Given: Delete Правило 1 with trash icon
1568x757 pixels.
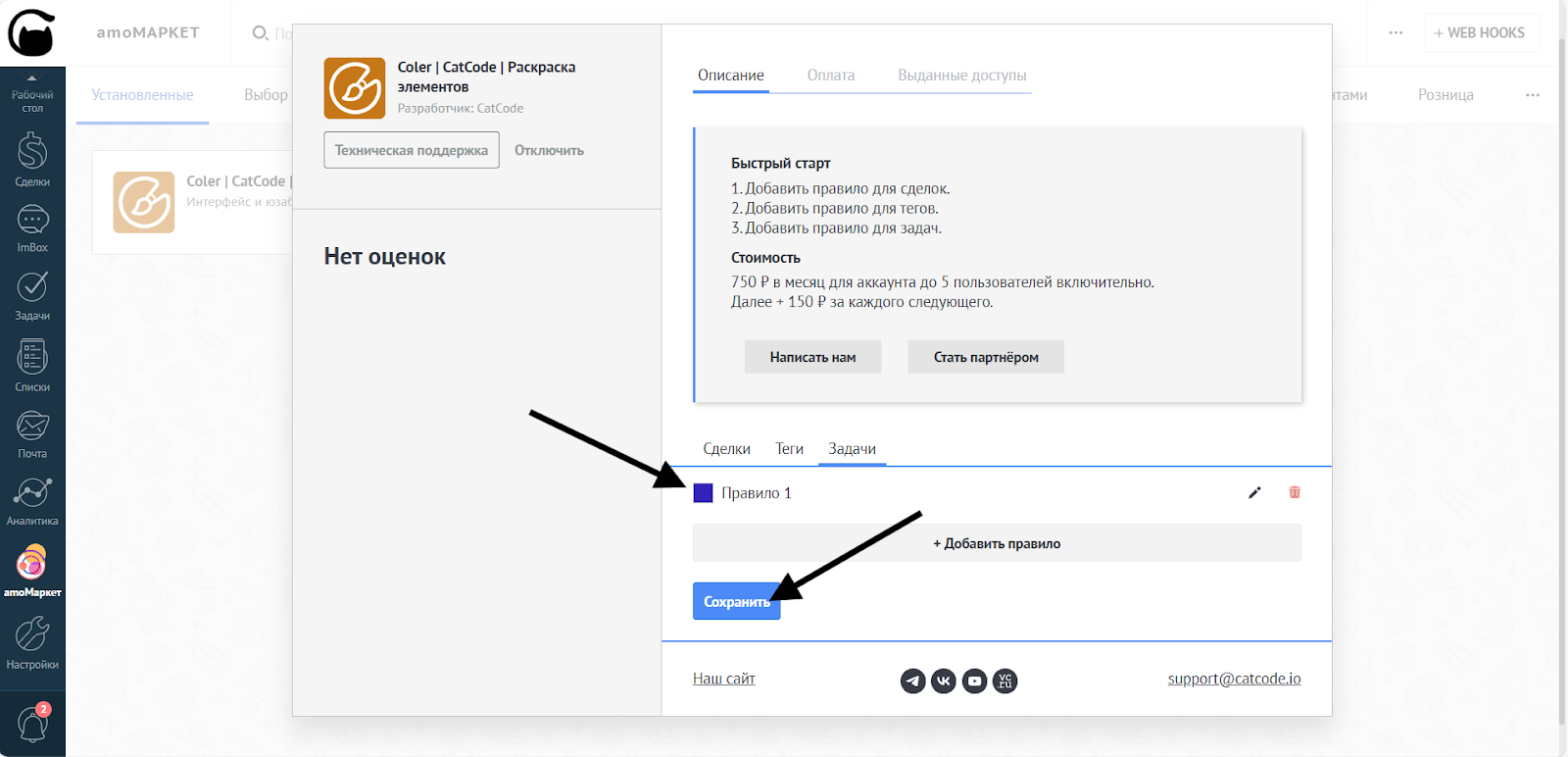Looking at the screenshot, I should tap(1295, 492).
